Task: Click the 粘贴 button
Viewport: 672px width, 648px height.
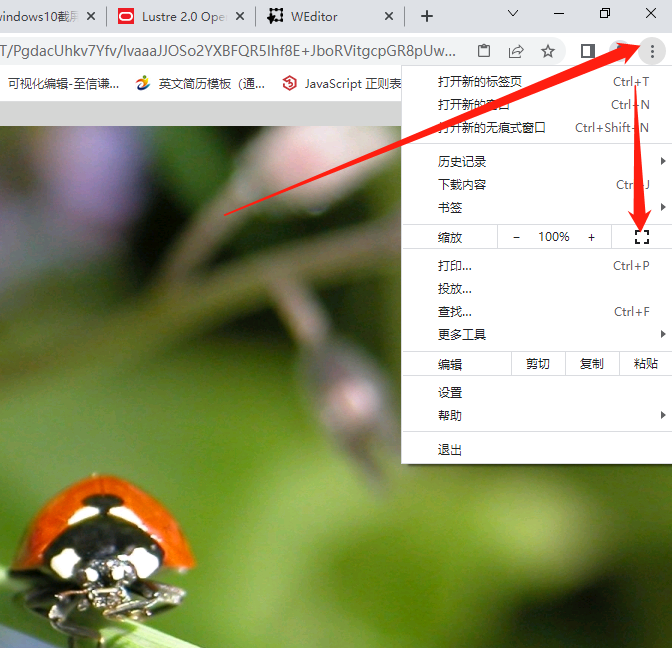Action: [x=645, y=364]
